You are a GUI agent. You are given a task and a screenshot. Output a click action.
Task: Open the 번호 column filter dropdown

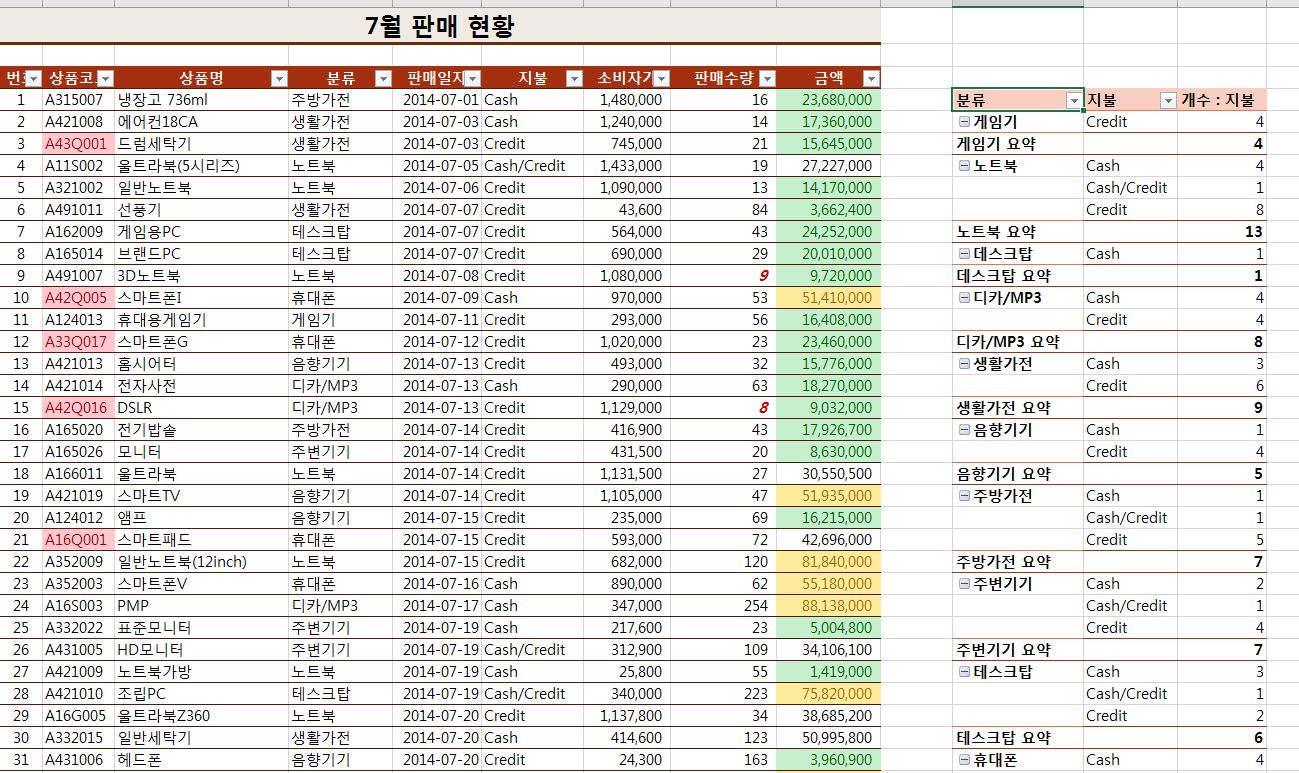coord(33,79)
